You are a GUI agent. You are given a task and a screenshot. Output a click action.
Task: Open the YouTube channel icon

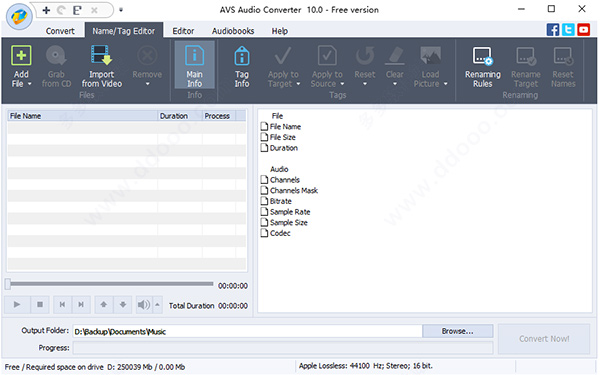(584, 29)
